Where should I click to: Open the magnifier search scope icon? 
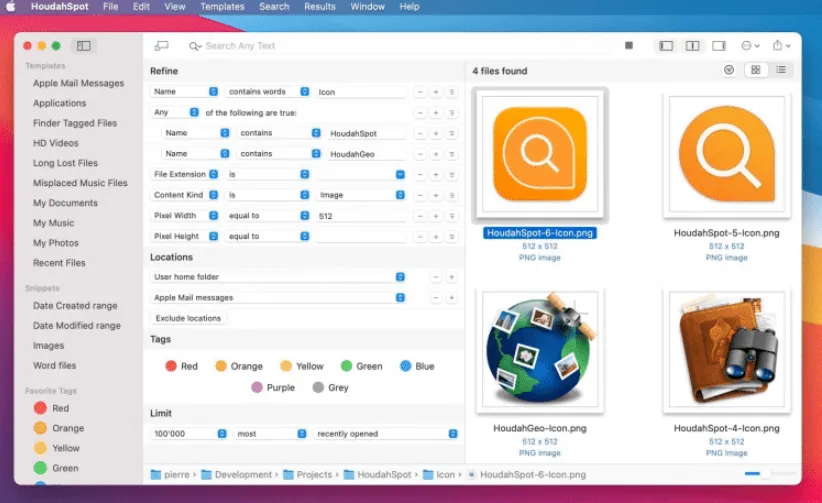click(x=195, y=46)
